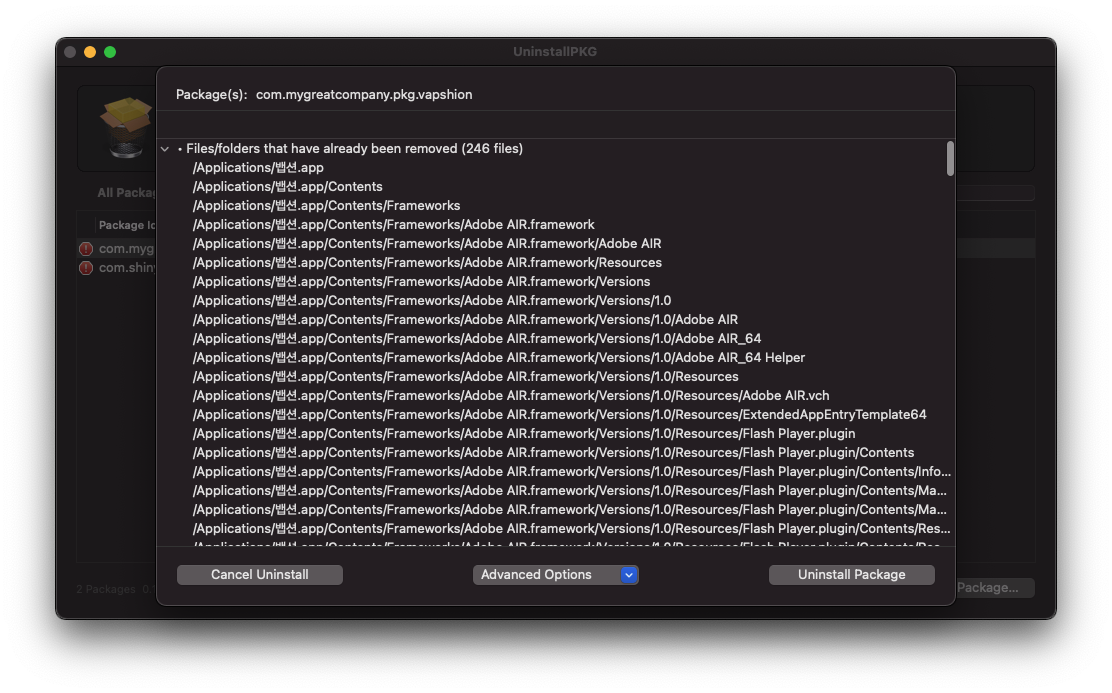Select the row ending in Adobe AIR.framework/Versions
This screenshot has height=693, width=1112.
(x=554, y=282)
